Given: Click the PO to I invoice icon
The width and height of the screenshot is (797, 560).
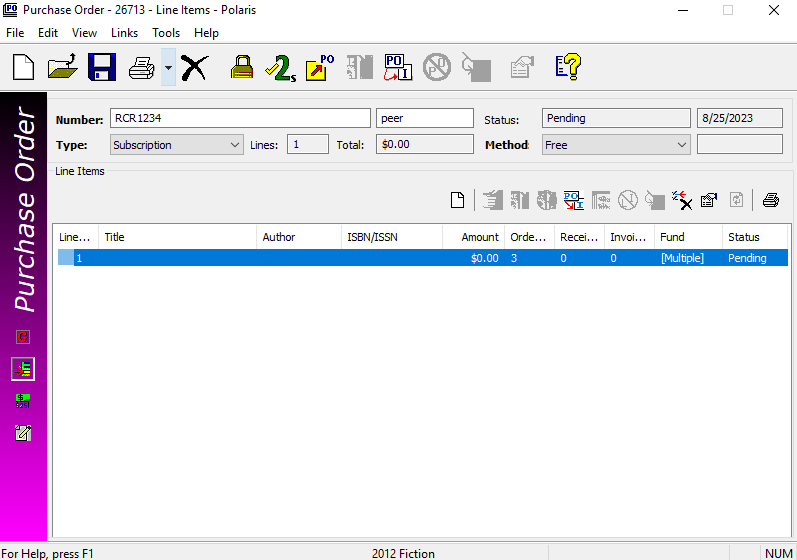Looking at the screenshot, I should click(398, 67).
